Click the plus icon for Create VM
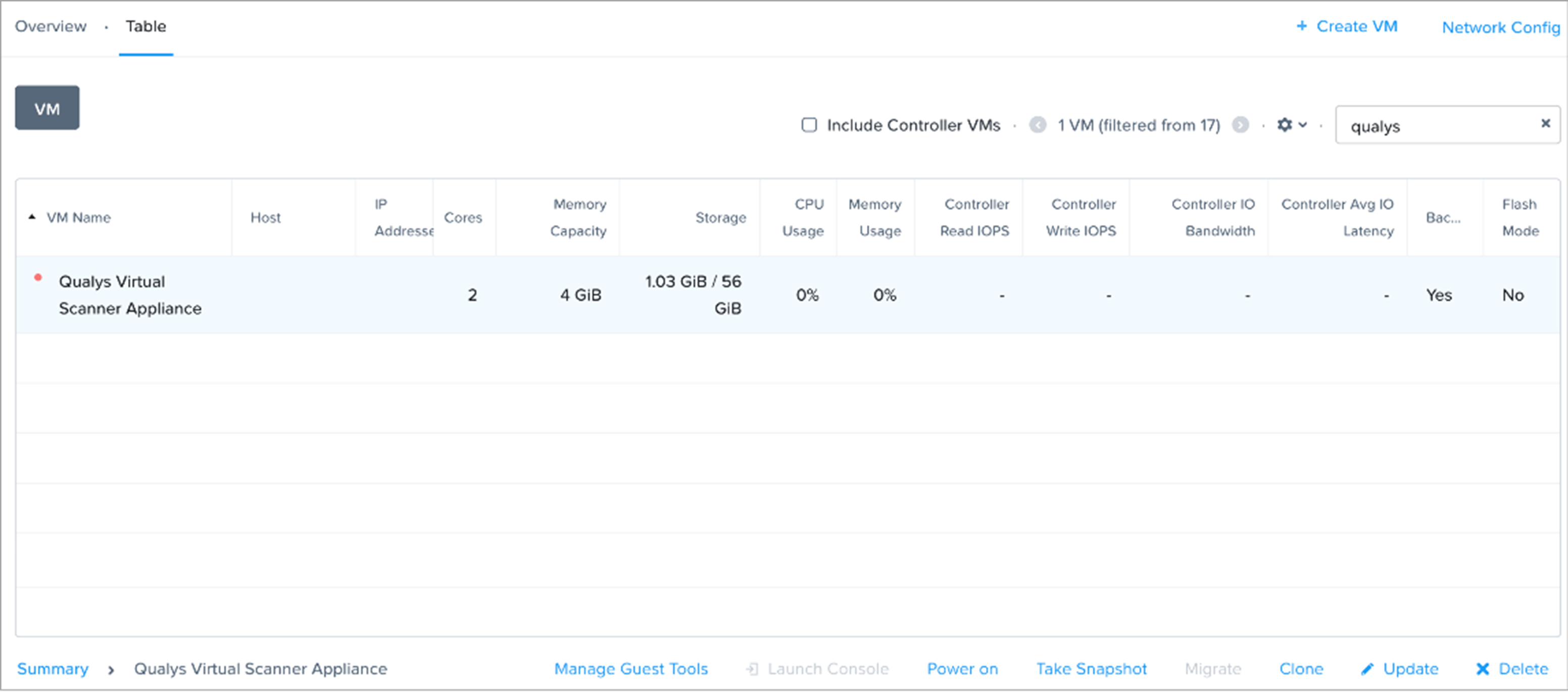The image size is (1568, 692). pos(1301,26)
